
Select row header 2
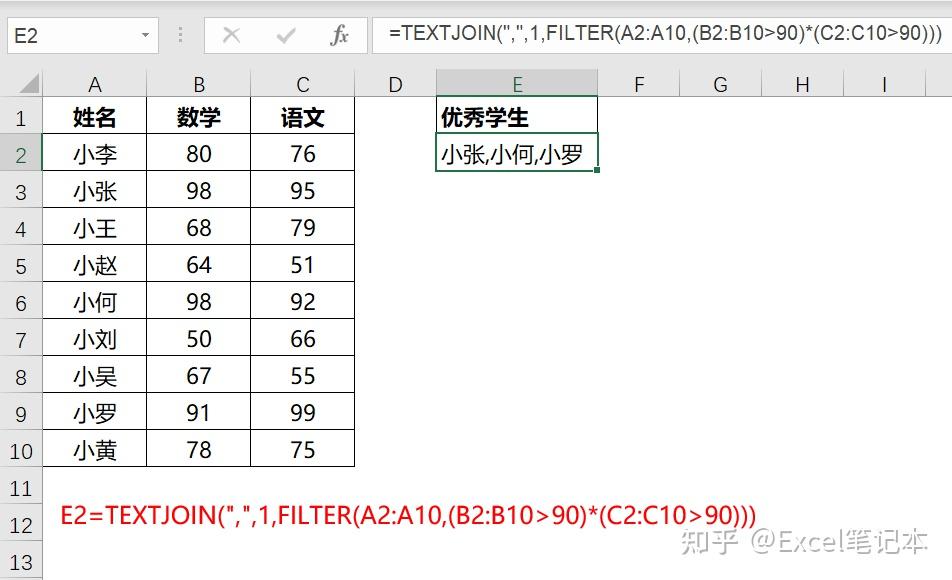click(x=21, y=153)
